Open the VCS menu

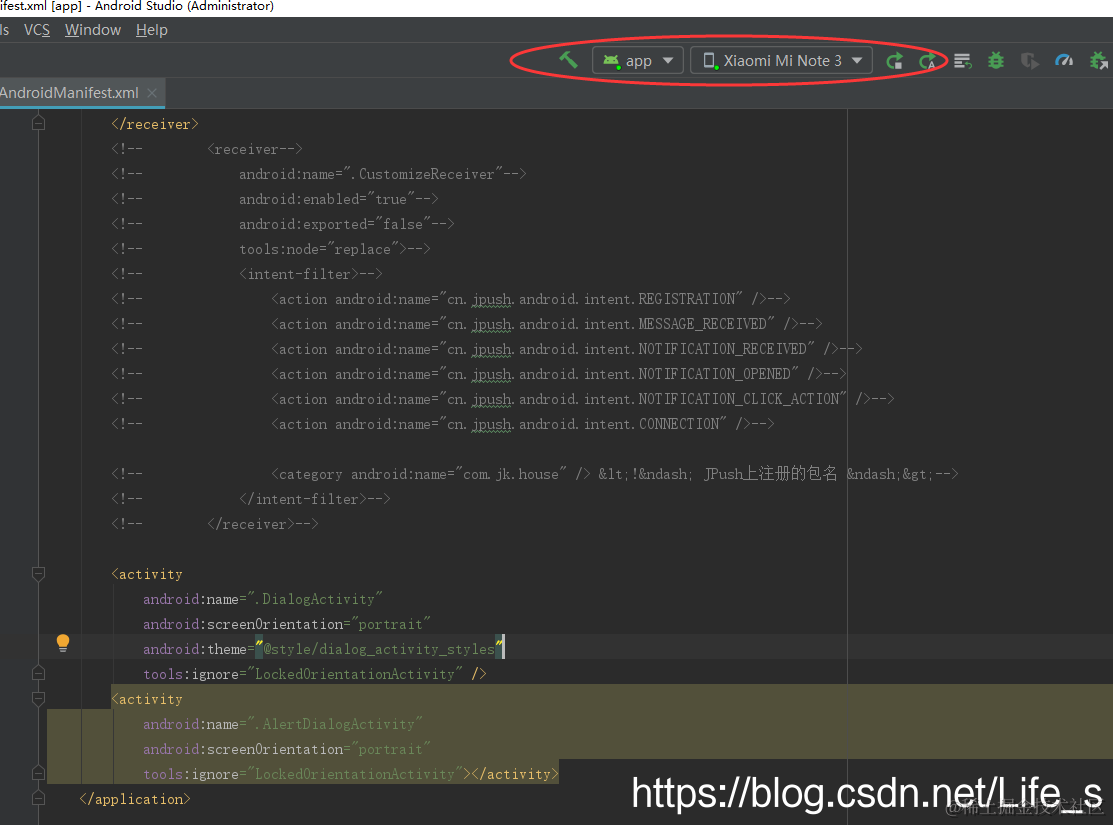(37, 30)
